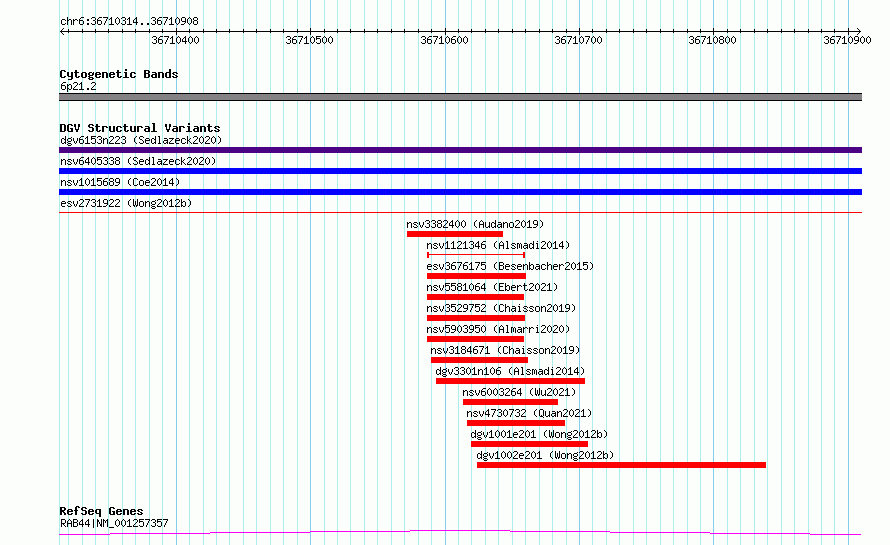The height and width of the screenshot is (545, 890).
Task: Click the red bar under nsv5581064
Action: pyautogui.click(x=475, y=297)
